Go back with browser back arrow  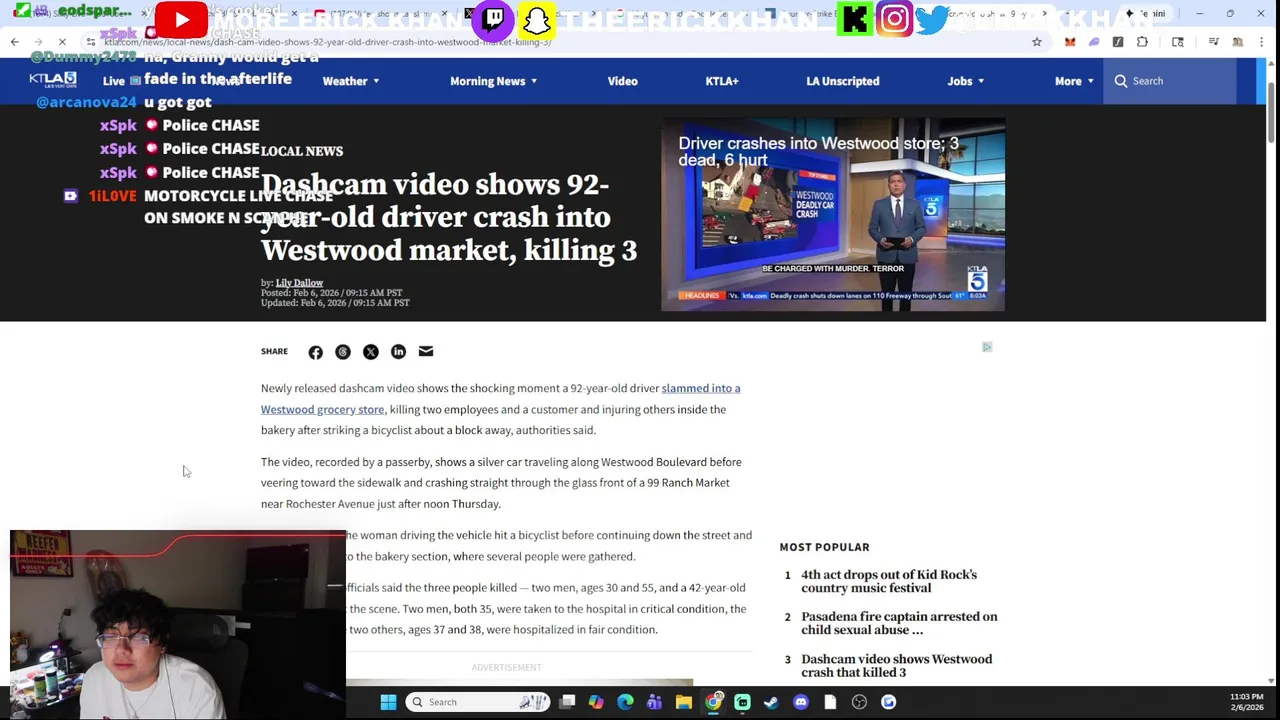pos(14,42)
